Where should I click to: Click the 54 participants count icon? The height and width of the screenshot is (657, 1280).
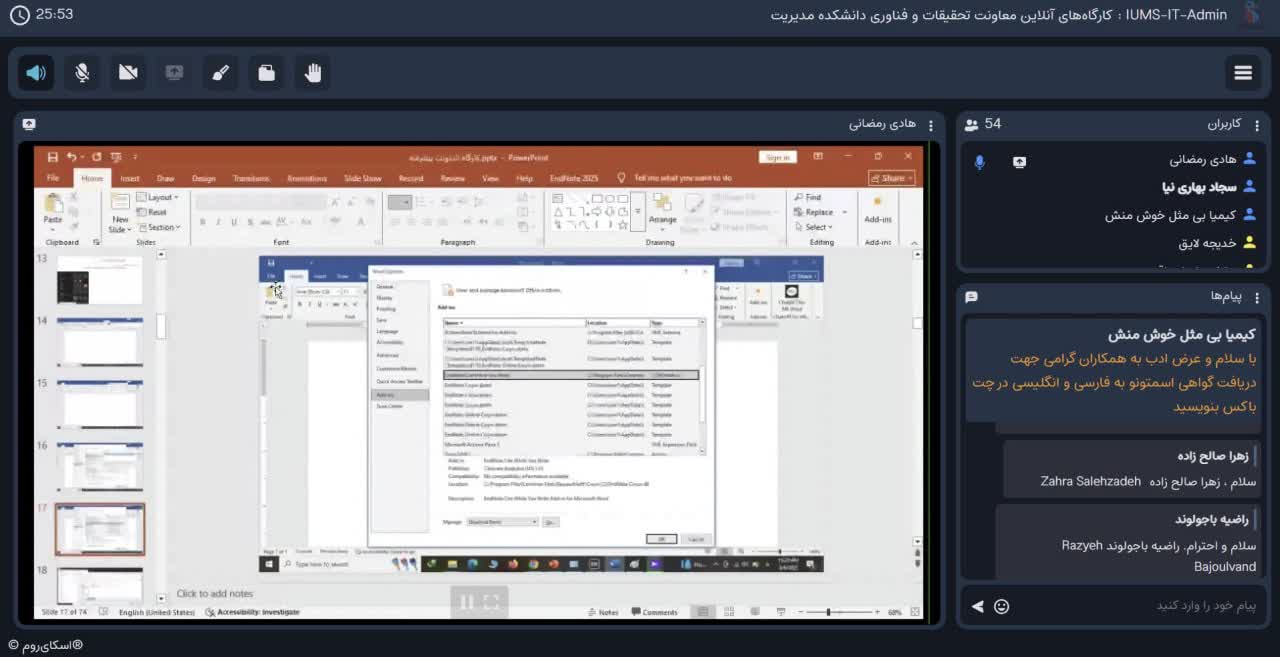click(x=971, y=124)
